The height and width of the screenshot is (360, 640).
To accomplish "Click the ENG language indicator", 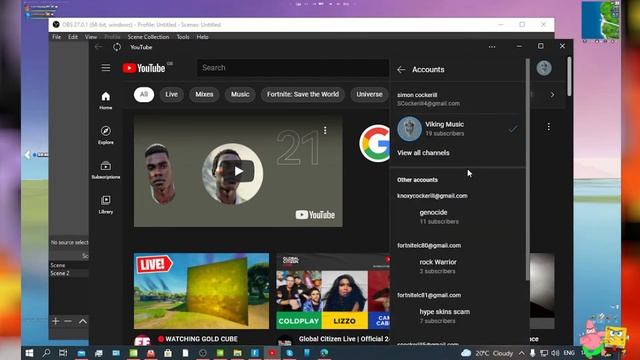I will coord(569,353).
